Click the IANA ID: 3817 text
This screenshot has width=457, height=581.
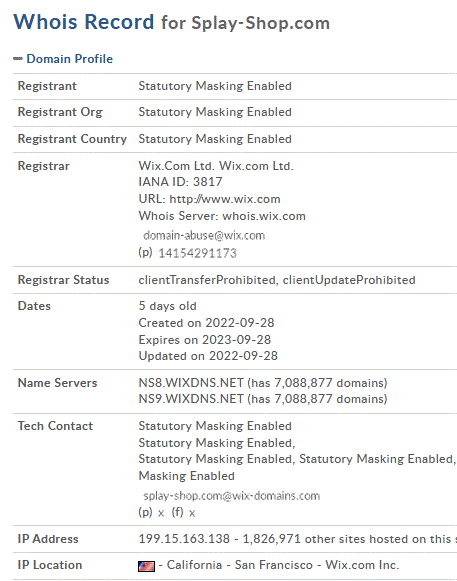click(181, 182)
